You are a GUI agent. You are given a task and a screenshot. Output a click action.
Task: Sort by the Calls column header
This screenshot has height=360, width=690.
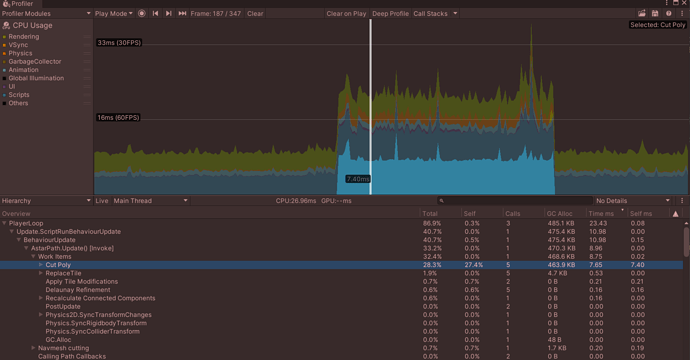point(524,214)
